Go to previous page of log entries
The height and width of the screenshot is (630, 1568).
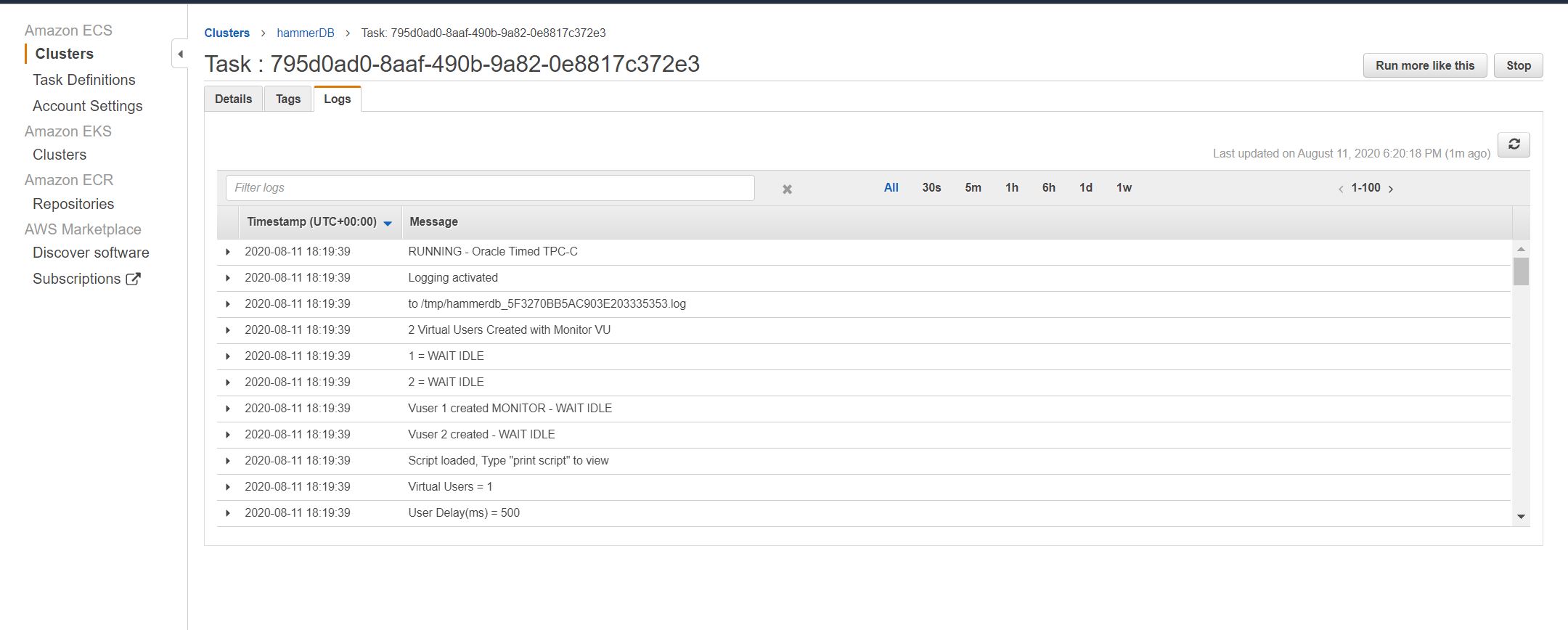click(x=1341, y=189)
